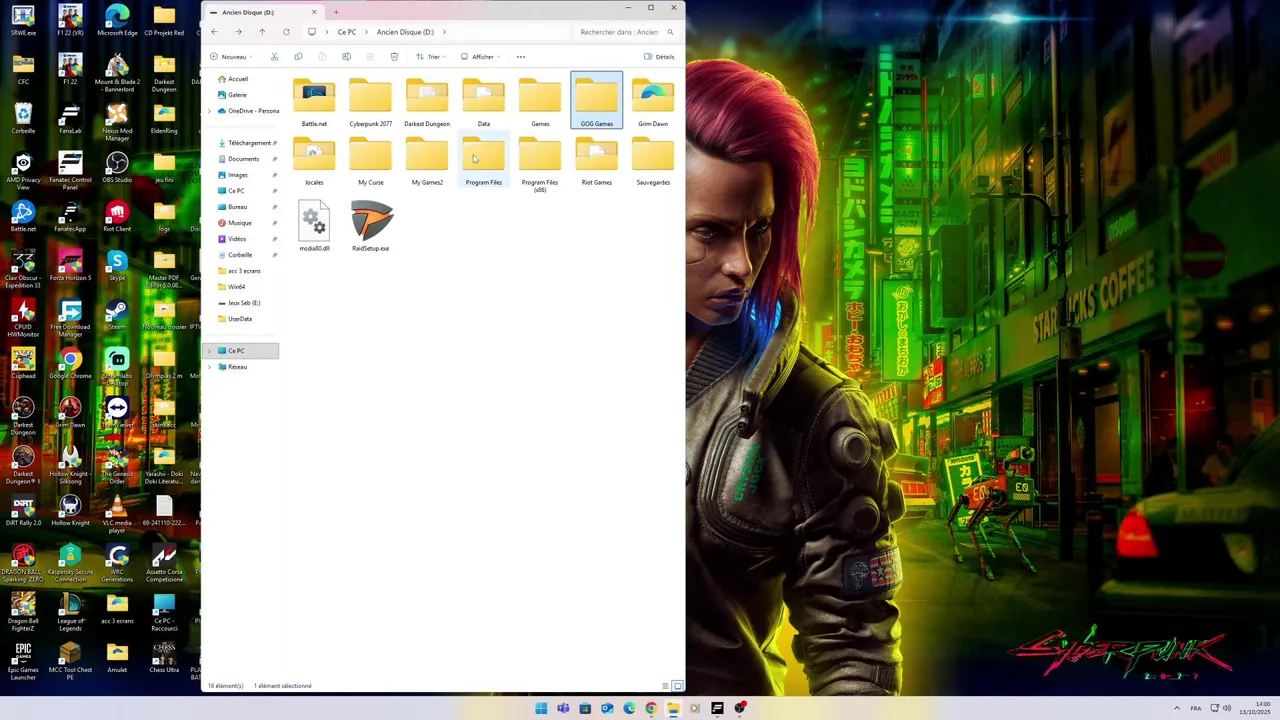Viewport: 1280px width, 720px height.
Task: Go up one folder level arrow
Action: (262, 32)
